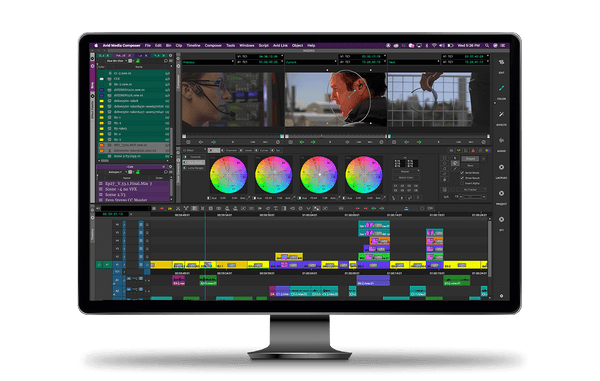600x381 pixels.
Task: Open the File menu
Action: 148,46
